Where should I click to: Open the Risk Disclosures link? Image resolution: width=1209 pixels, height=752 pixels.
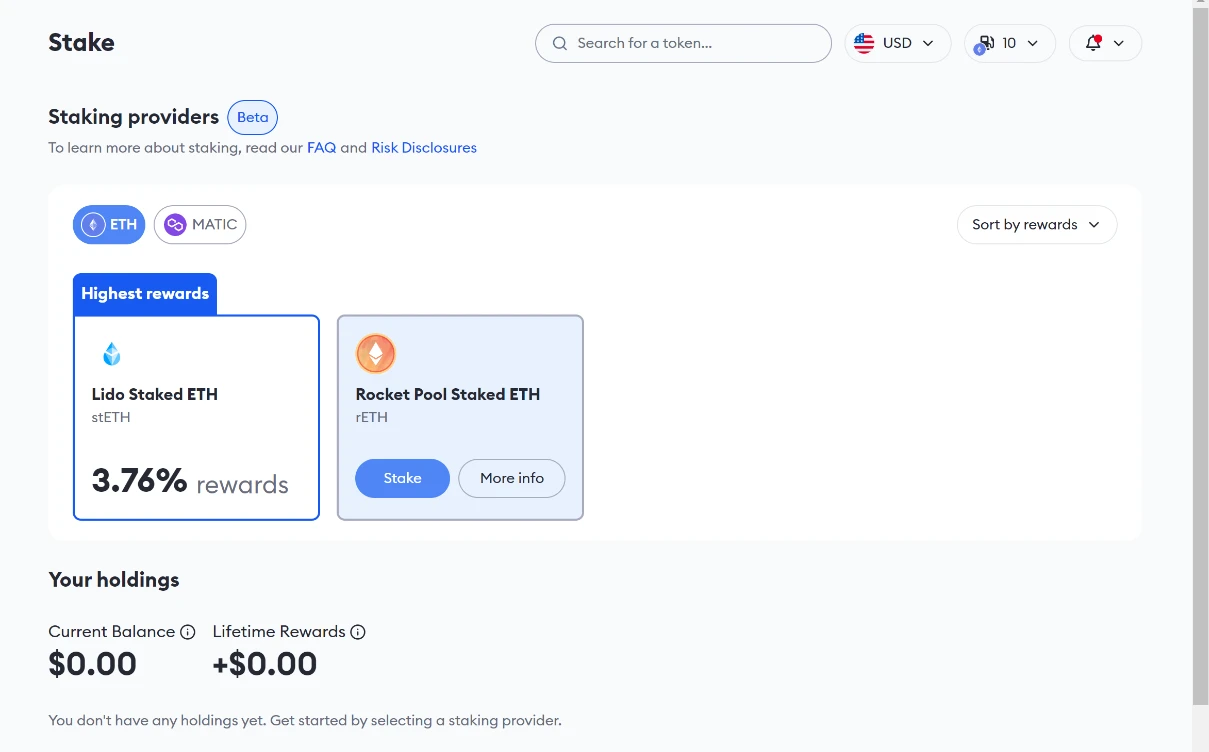coord(424,148)
